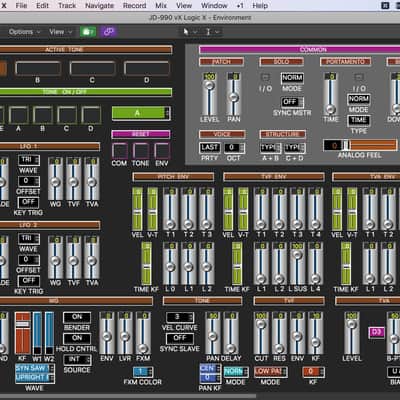Click the orange WG KF slider
Viewport: 400px width, 400px height.
coord(23,333)
